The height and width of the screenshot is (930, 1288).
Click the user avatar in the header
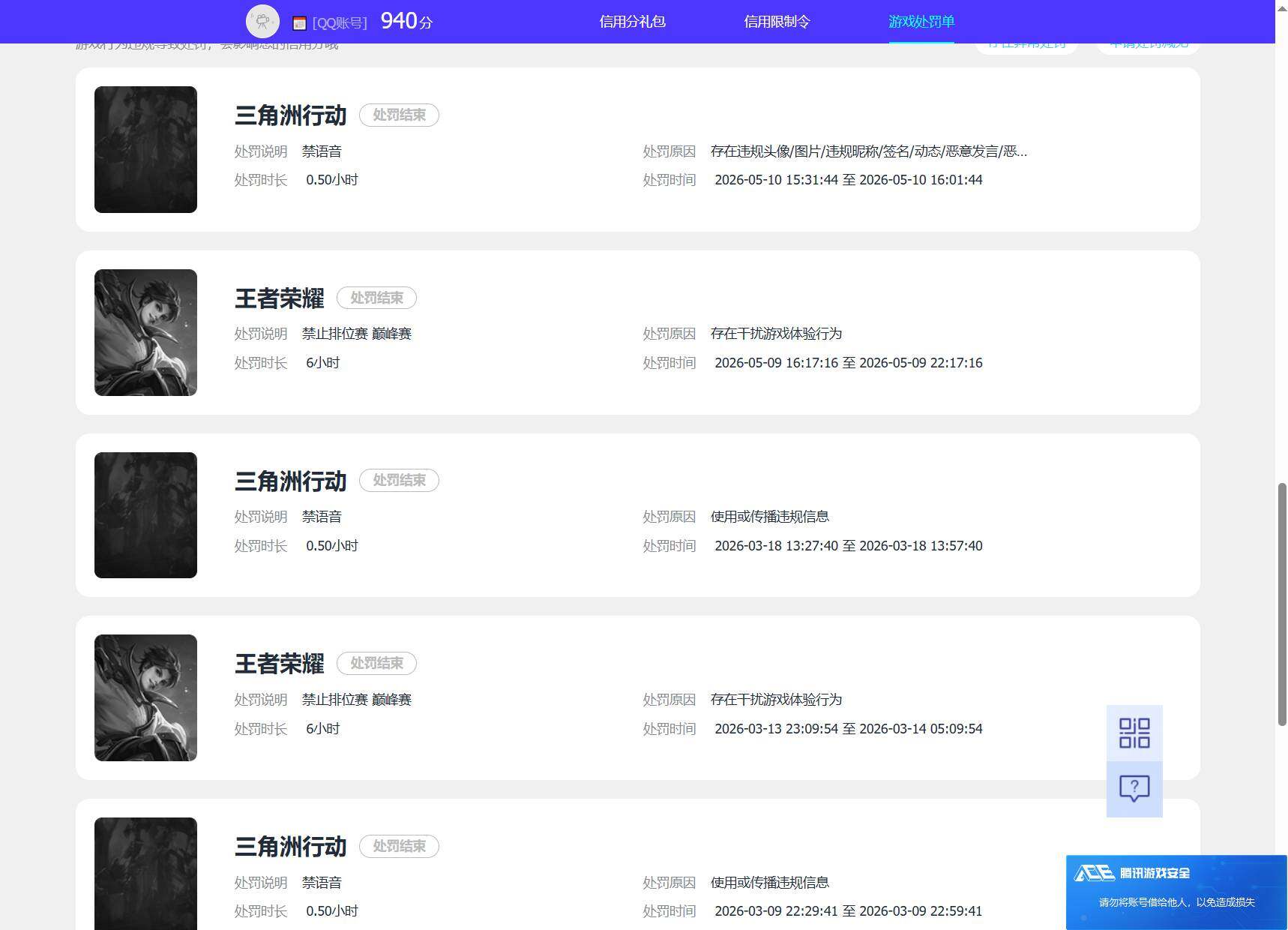(262, 21)
